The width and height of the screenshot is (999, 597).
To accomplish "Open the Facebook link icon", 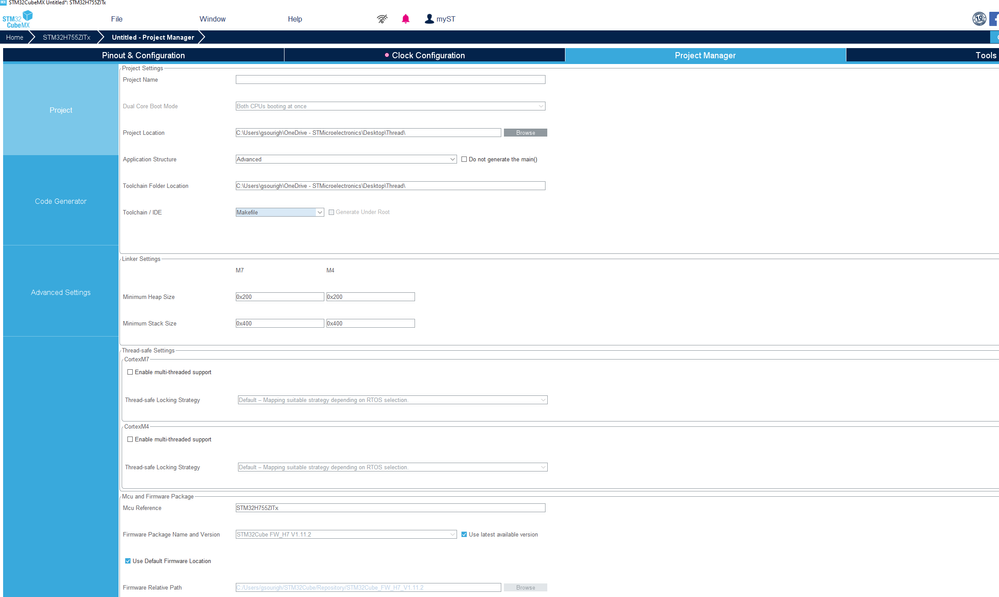I will point(994,19).
